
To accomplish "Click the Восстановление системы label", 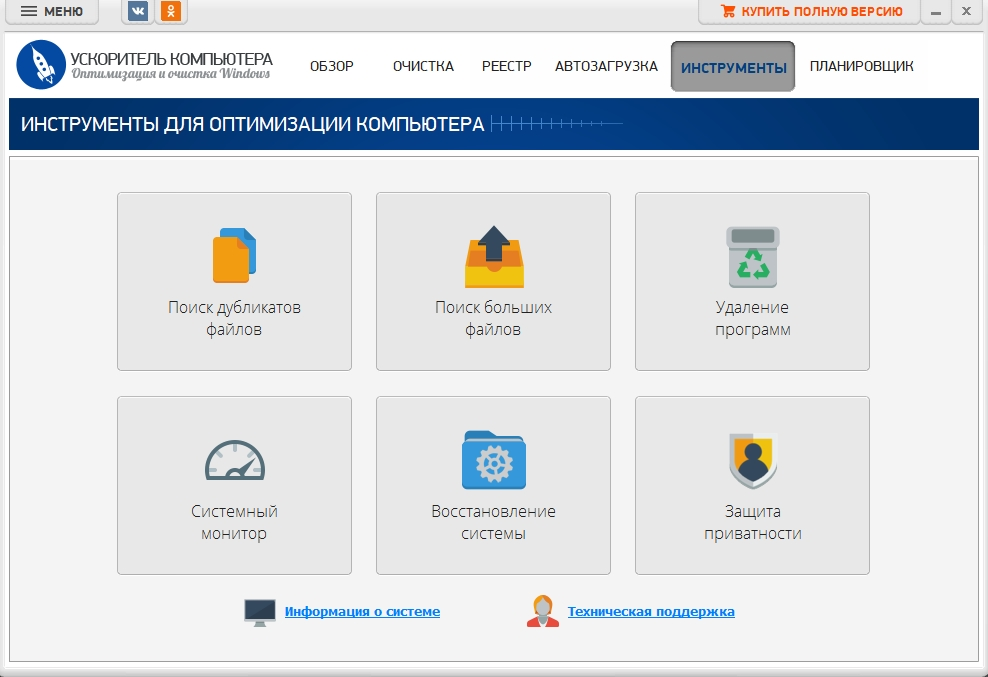I will (x=493, y=522).
